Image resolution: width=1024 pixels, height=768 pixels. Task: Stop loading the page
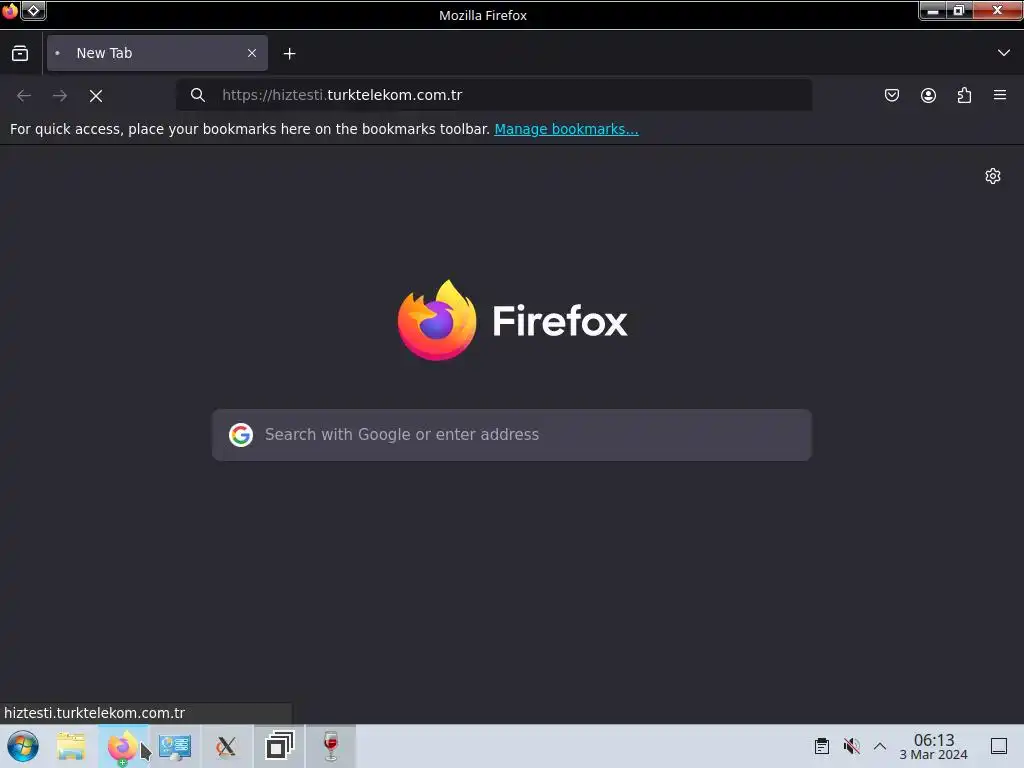tap(96, 96)
